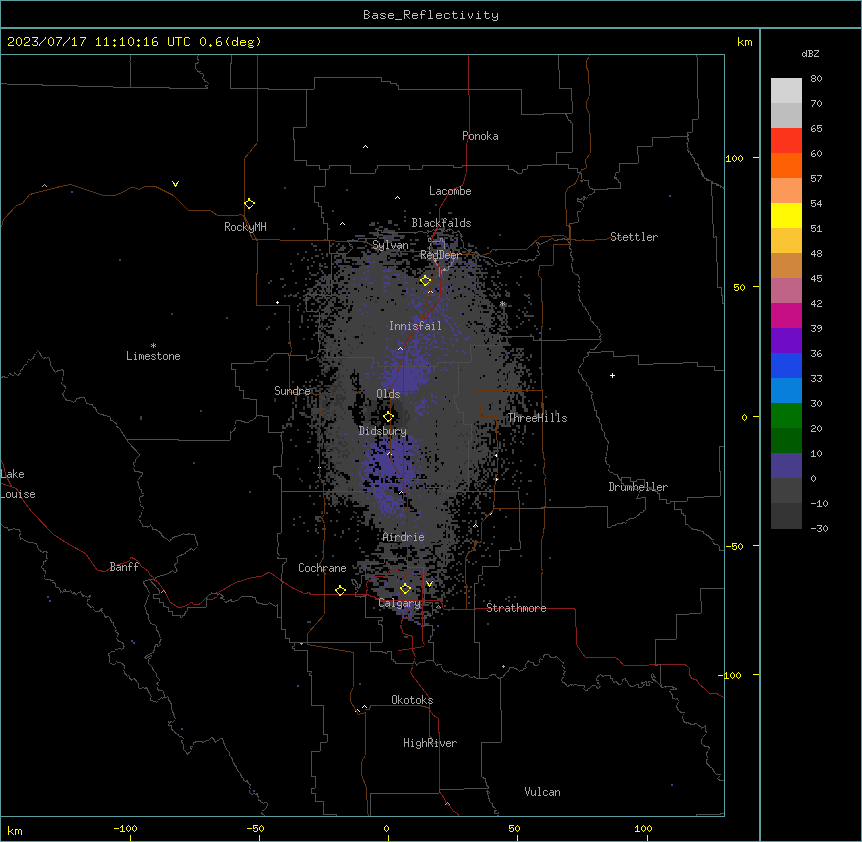Click the yellow station marker near RockyMH
This screenshot has width=862, height=842.
tap(249, 204)
